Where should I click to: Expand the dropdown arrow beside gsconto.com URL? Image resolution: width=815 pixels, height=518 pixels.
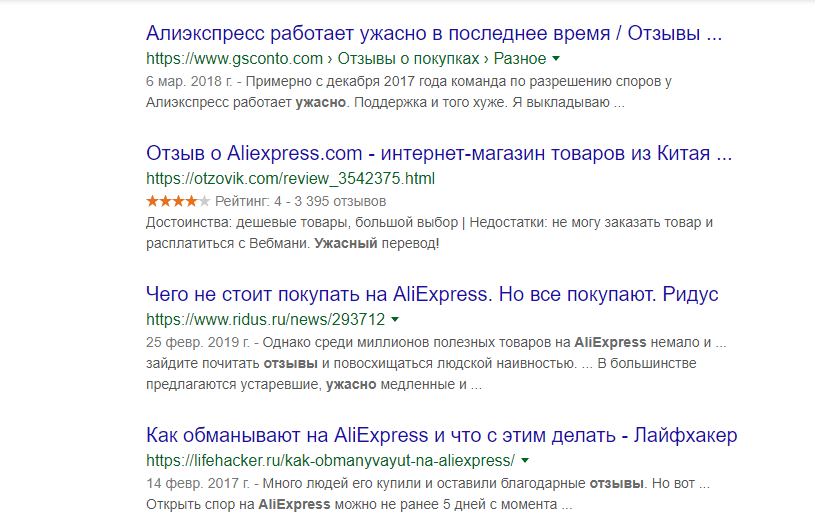556,59
